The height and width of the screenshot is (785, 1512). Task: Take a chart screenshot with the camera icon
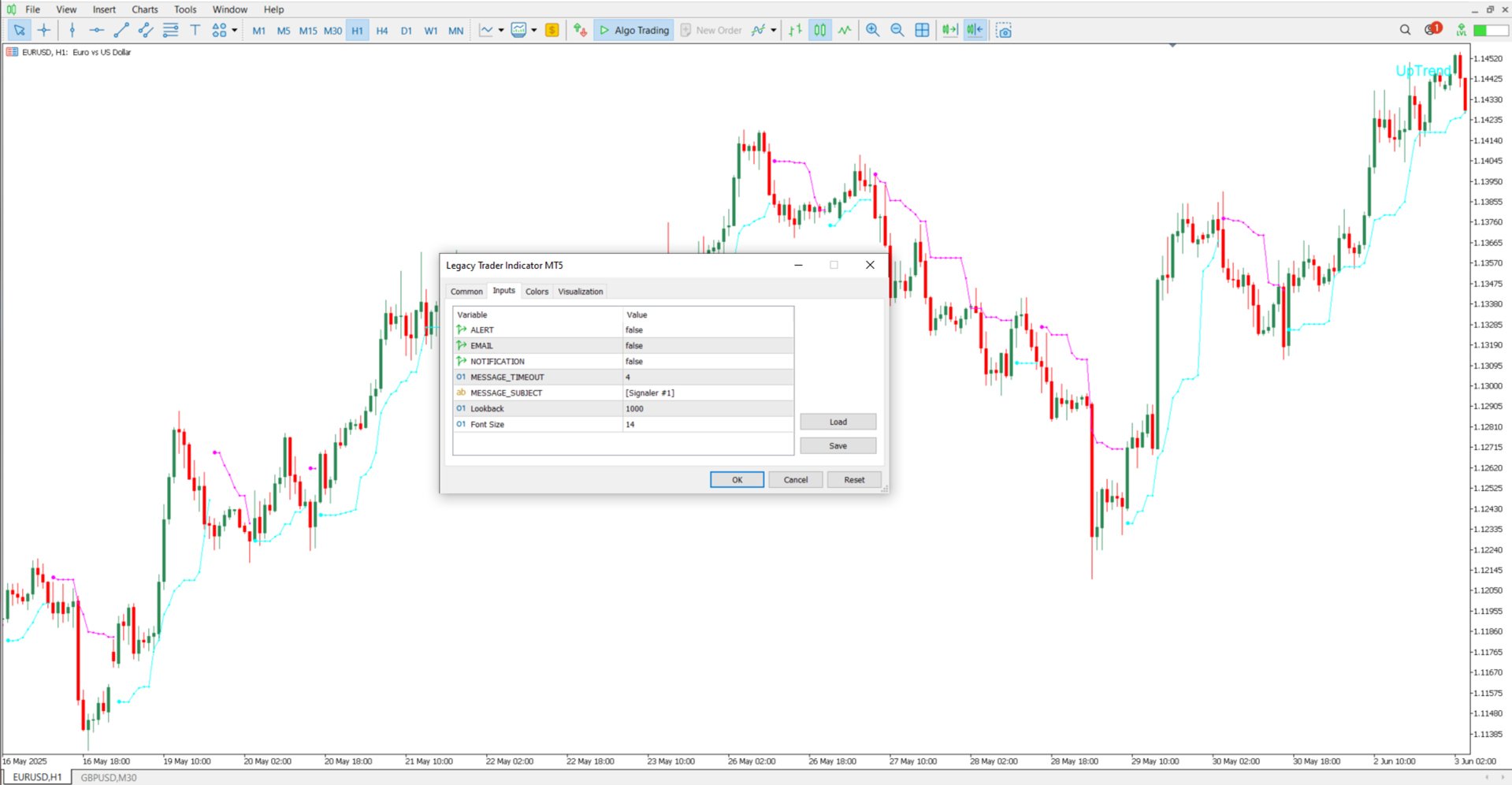1003,30
